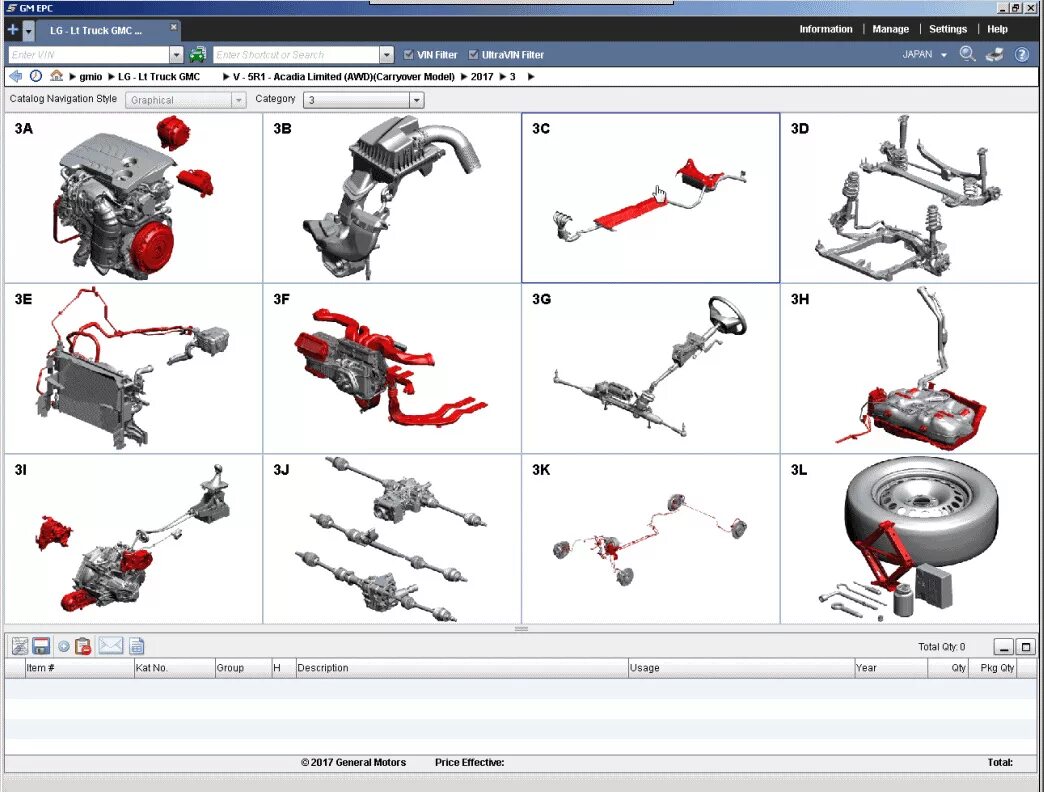1044x792 pixels.
Task: Minimize the parts list panel
Action: click(x=1003, y=646)
